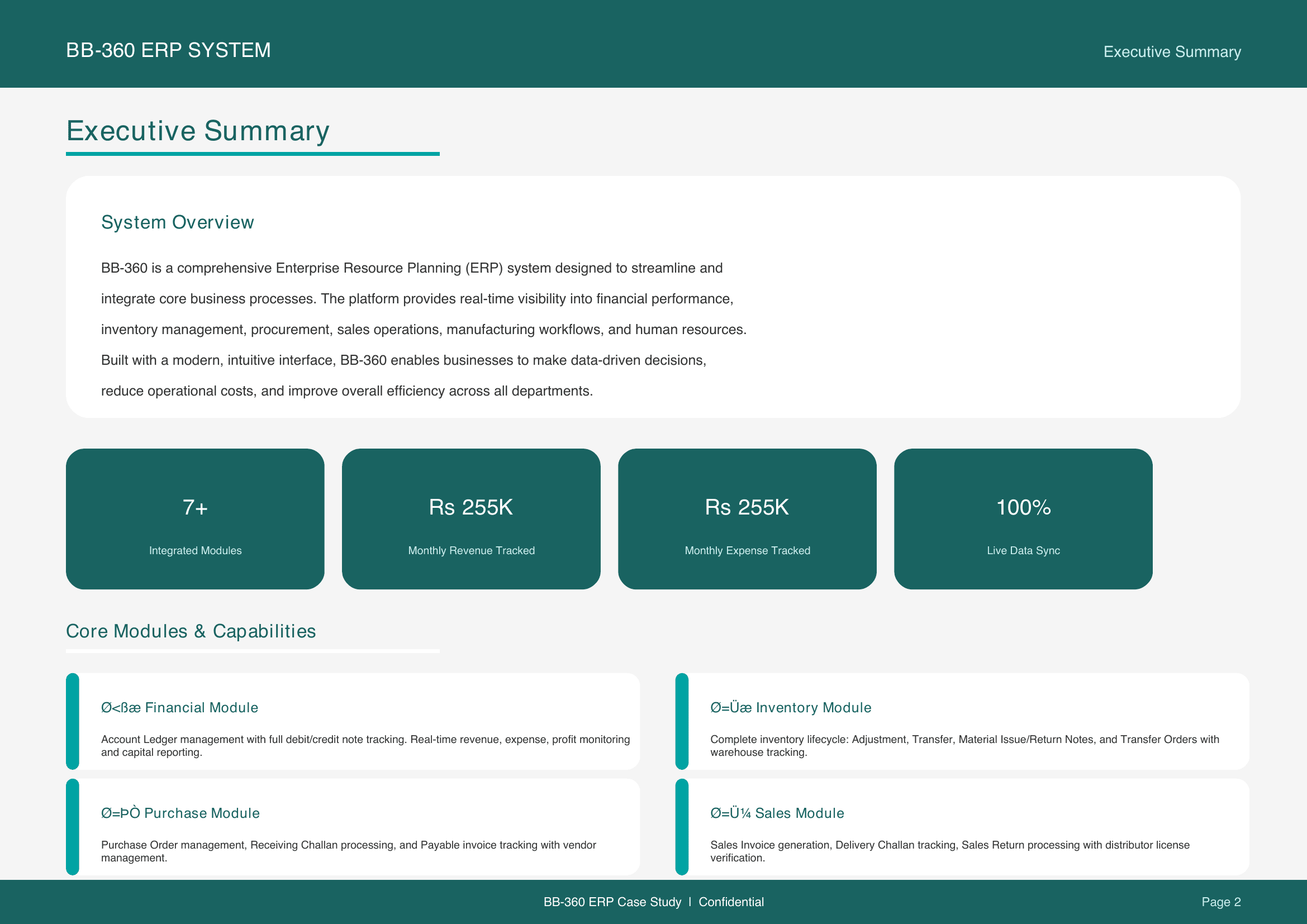
Task: Click the BB-360 ERP Case Study footer text
Action: [612, 902]
